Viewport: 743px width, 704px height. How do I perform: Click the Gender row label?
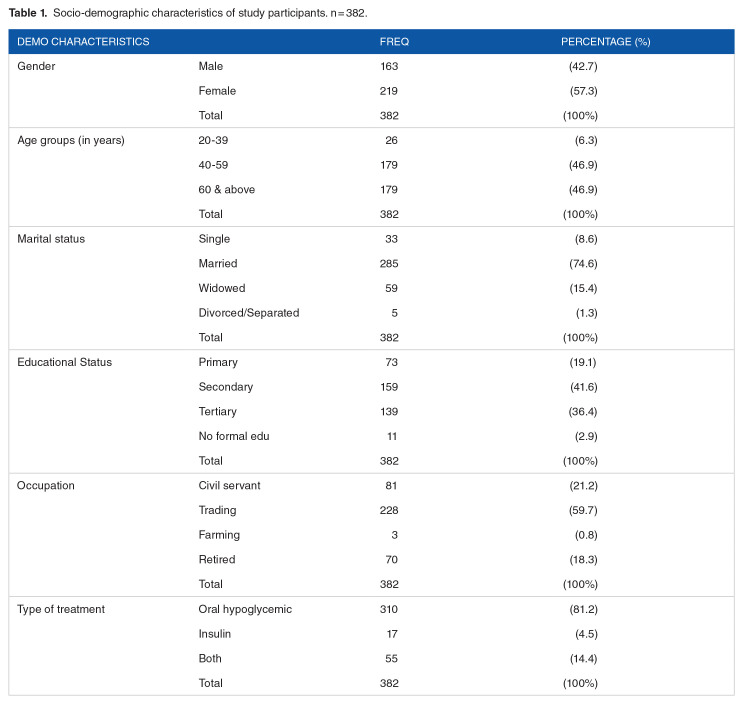[37, 66]
